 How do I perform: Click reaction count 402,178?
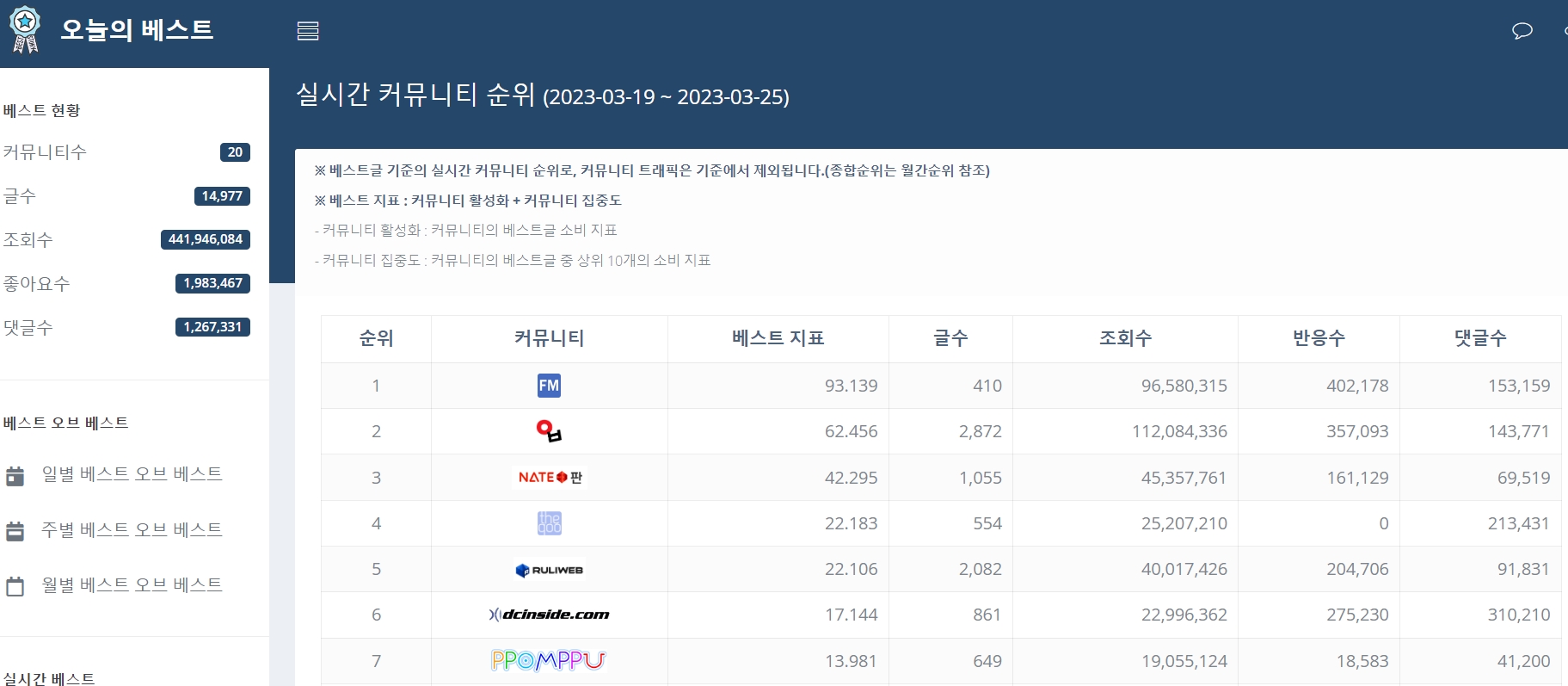[x=1357, y=386]
